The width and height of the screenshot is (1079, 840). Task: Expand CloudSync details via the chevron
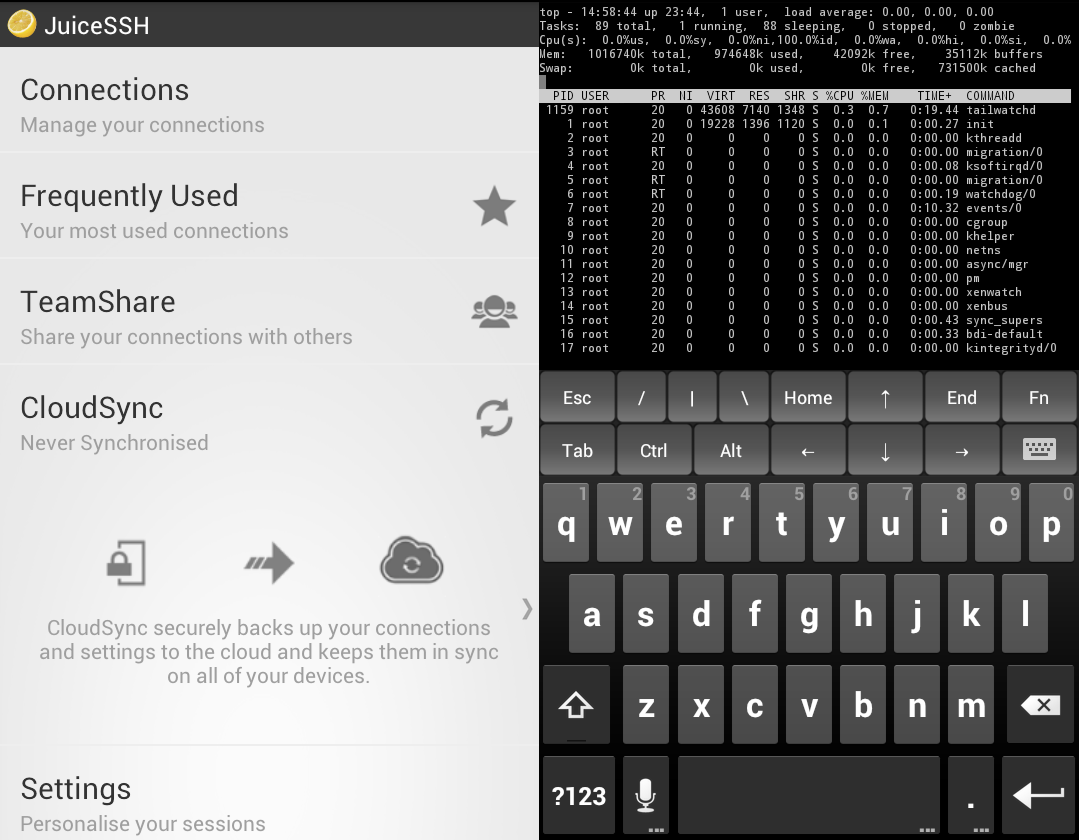coord(526,610)
